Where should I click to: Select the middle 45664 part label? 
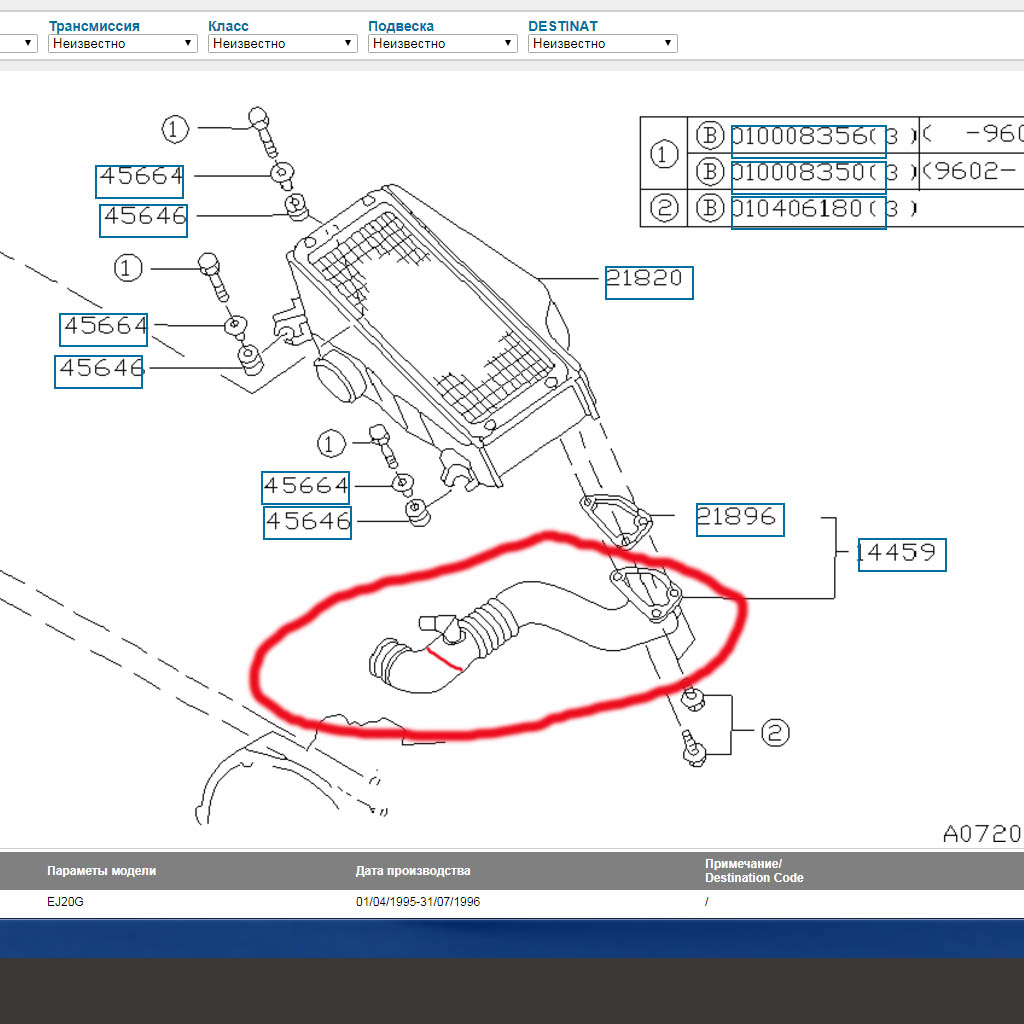(x=104, y=328)
